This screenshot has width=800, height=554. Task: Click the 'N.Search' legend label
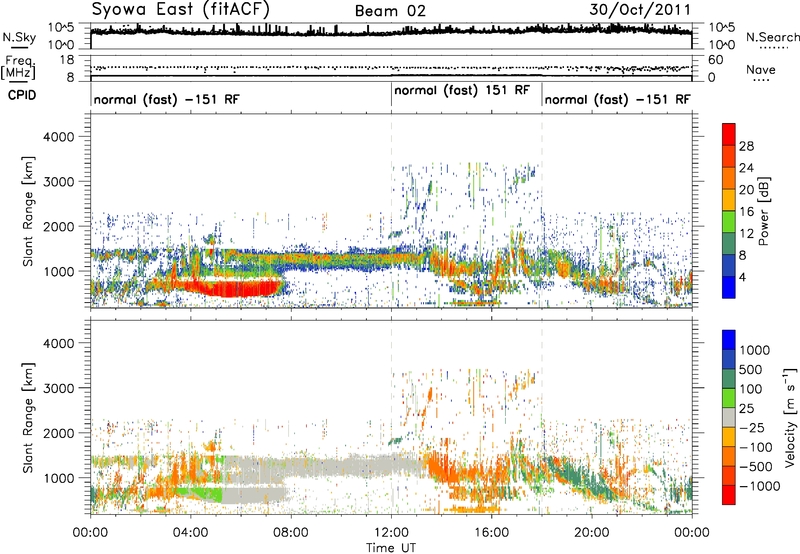pyautogui.click(x=772, y=37)
